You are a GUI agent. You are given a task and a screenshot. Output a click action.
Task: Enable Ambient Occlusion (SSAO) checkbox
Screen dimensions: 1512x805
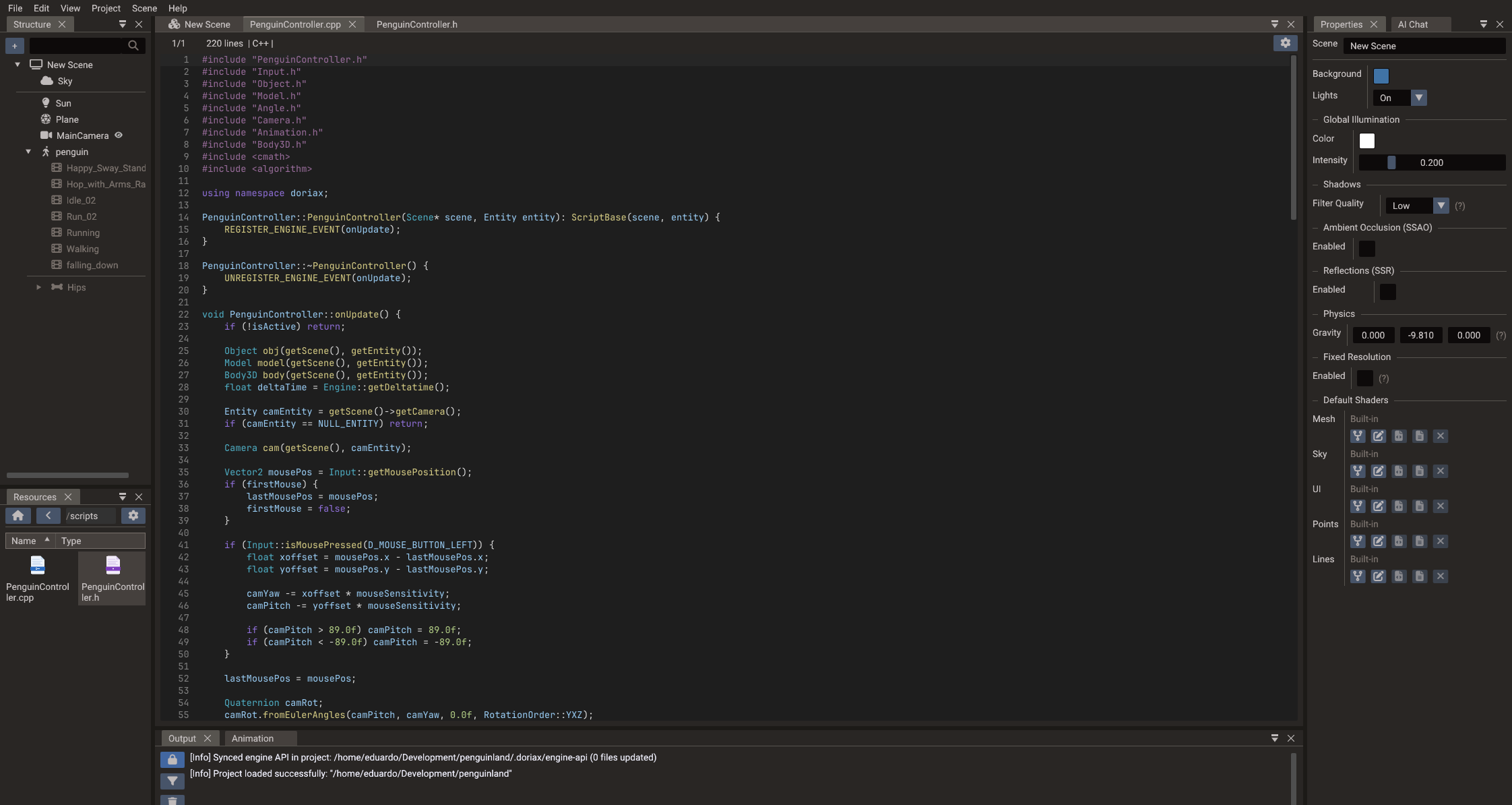pos(1367,249)
